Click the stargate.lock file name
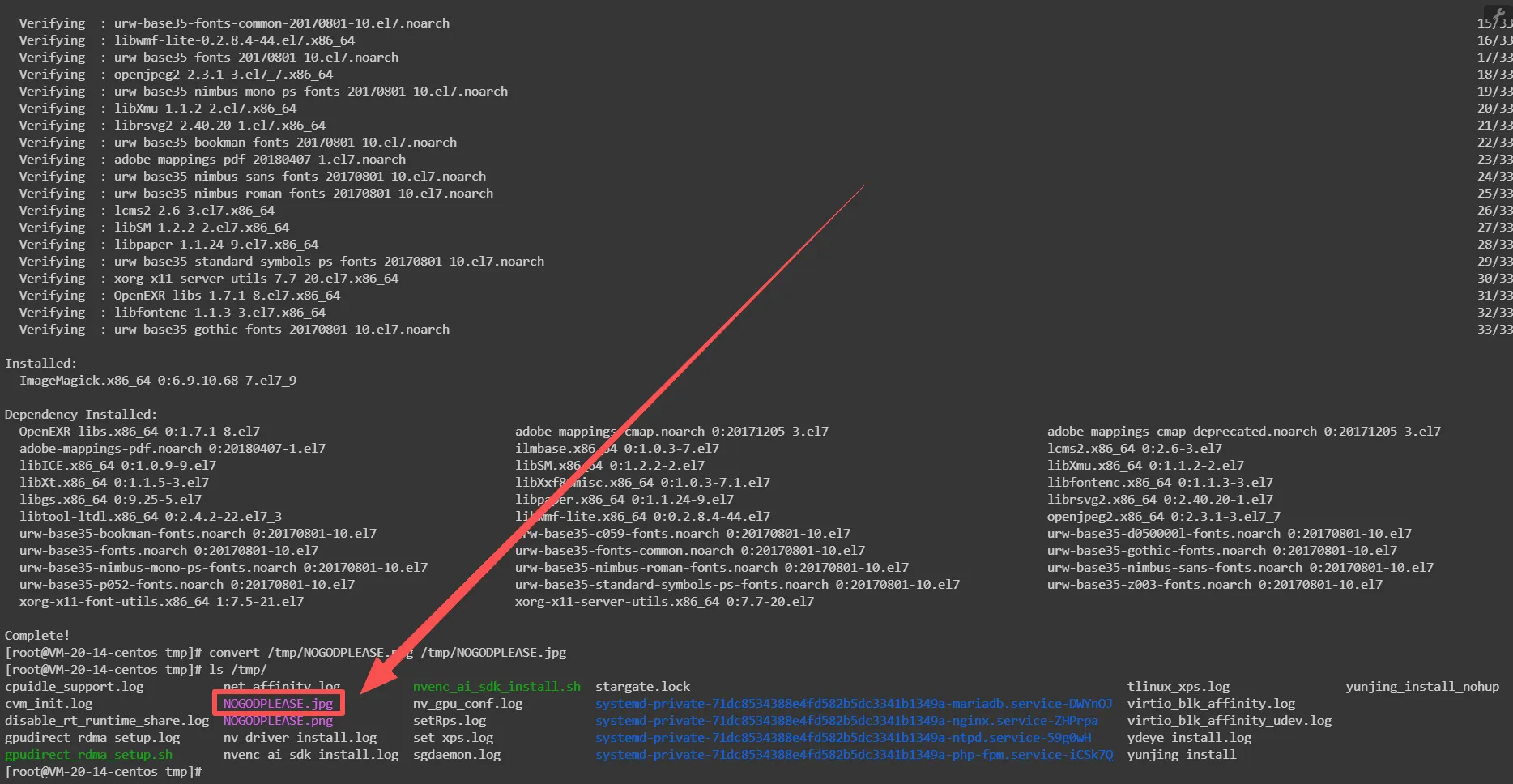 pyautogui.click(x=642, y=687)
